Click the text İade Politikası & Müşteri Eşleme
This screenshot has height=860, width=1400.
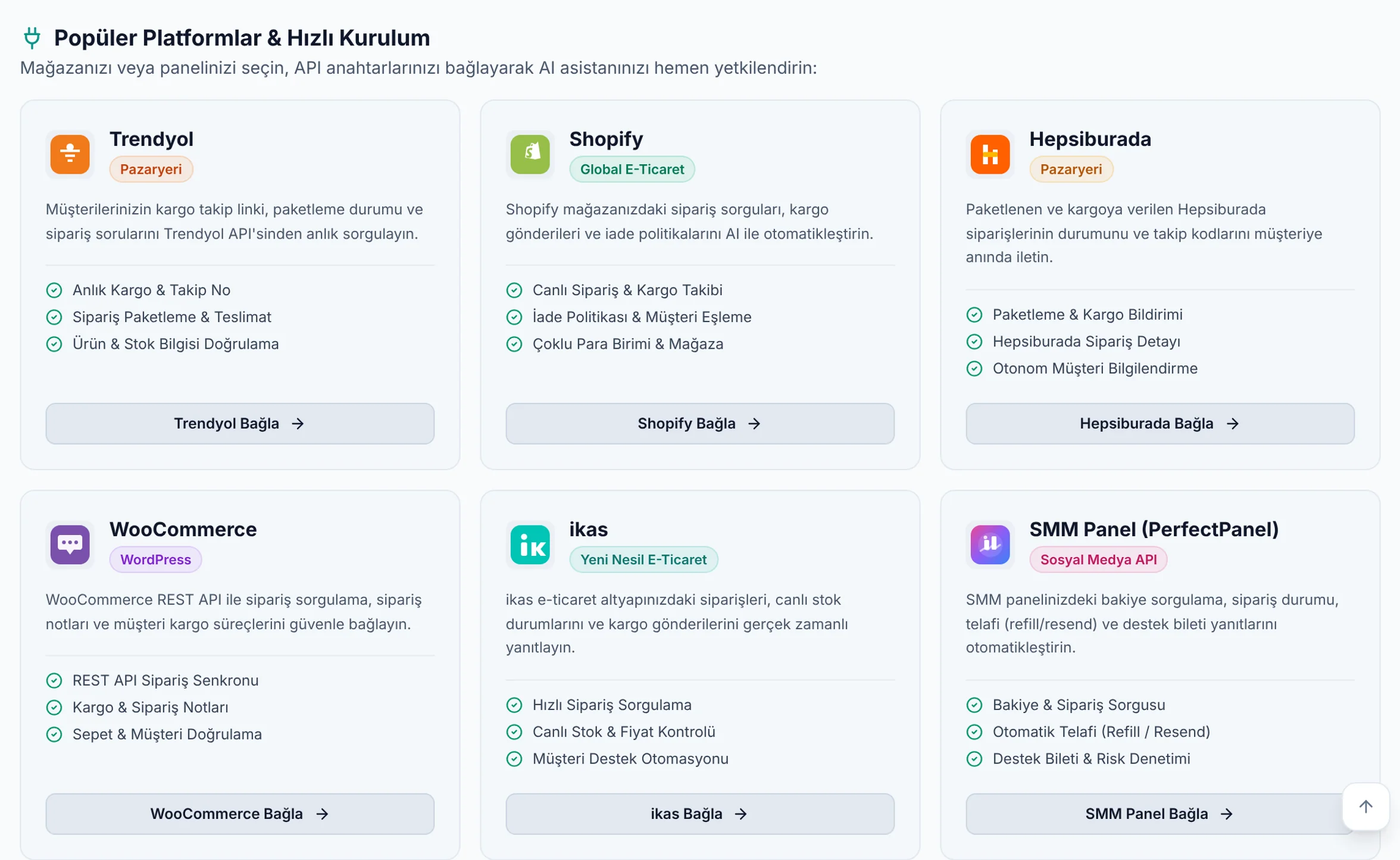click(x=642, y=317)
